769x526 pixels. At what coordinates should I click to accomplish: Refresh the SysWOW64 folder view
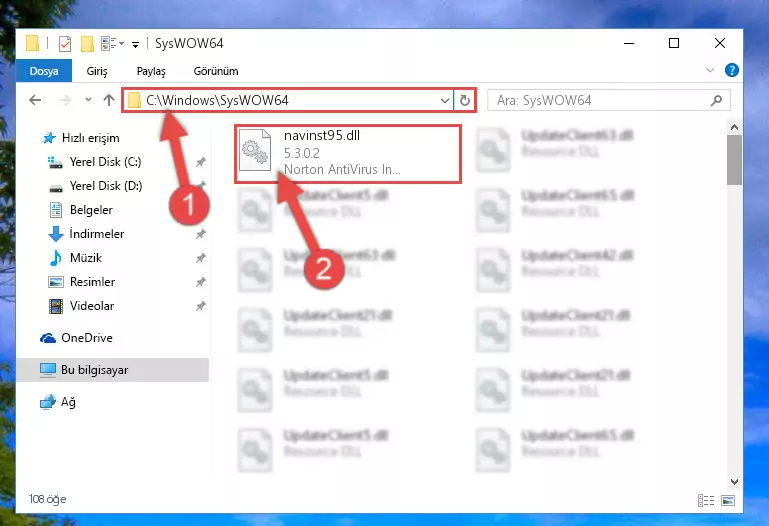464,100
